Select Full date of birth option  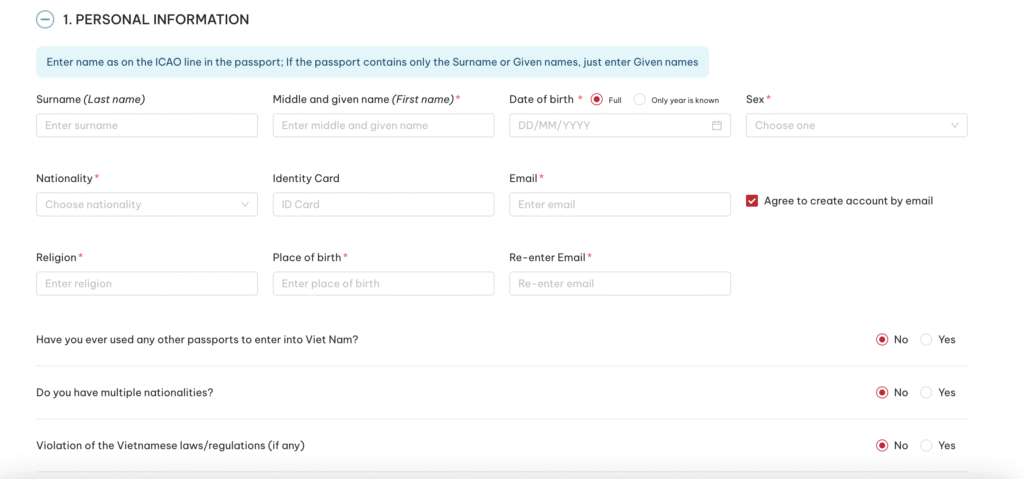coord(597,100)
